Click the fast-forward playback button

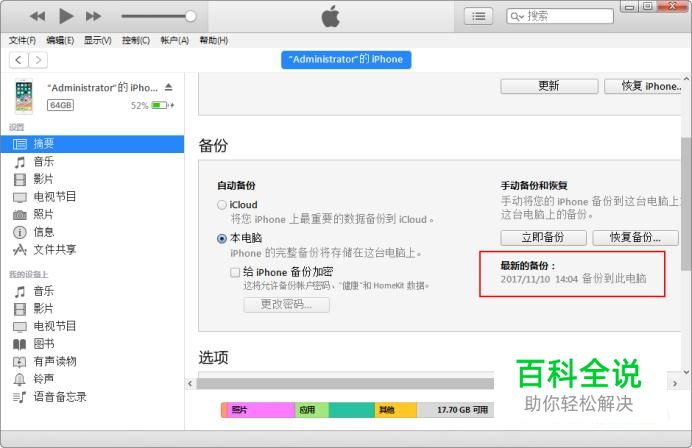[93, 17]
